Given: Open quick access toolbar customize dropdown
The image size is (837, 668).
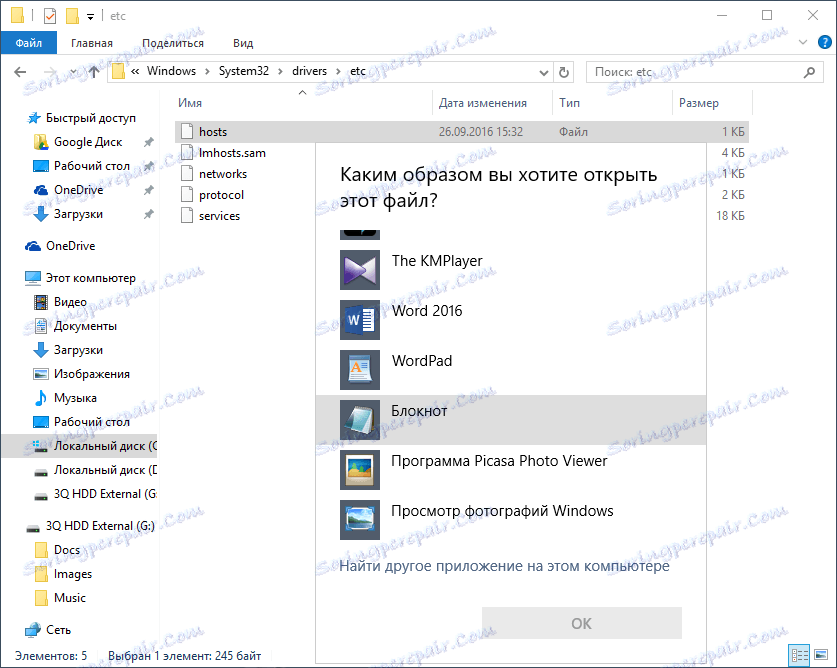Looking at the screenshot, I should point(90,17).
